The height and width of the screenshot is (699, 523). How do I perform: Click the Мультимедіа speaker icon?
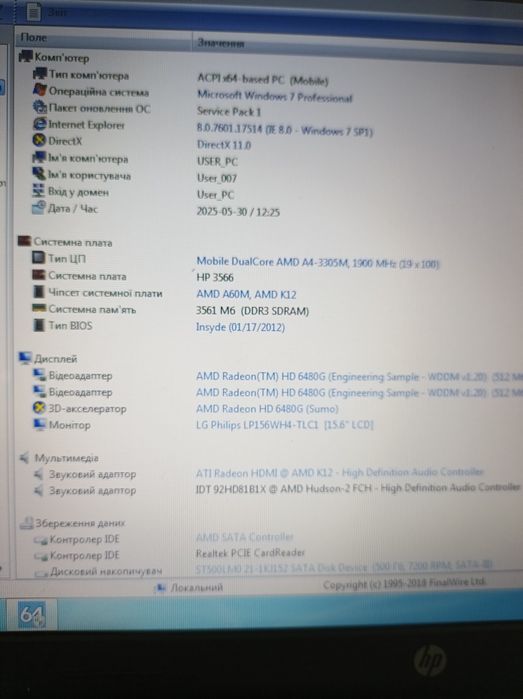(25, 457)
